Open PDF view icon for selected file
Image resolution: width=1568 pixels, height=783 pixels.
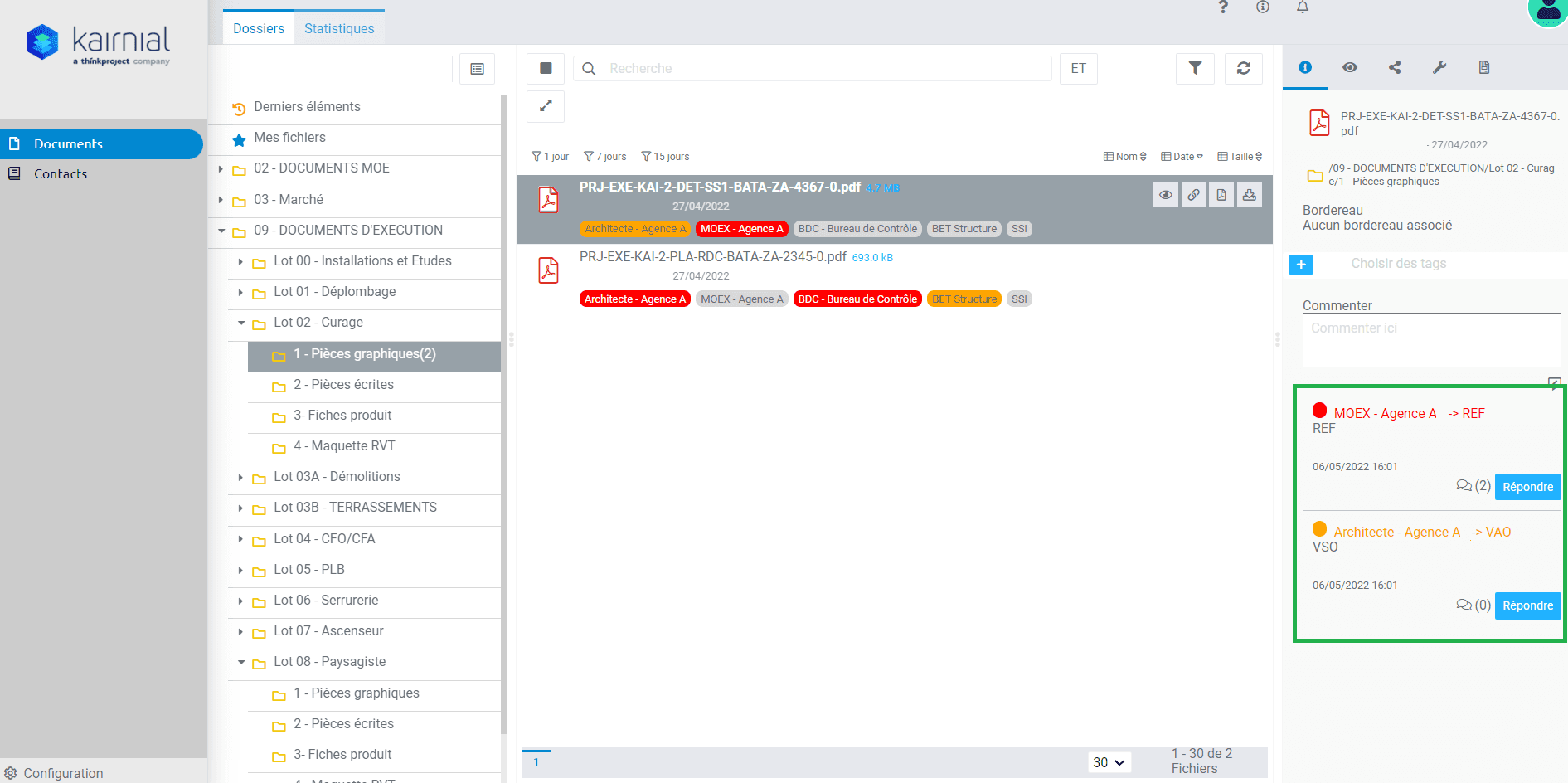1221,196
